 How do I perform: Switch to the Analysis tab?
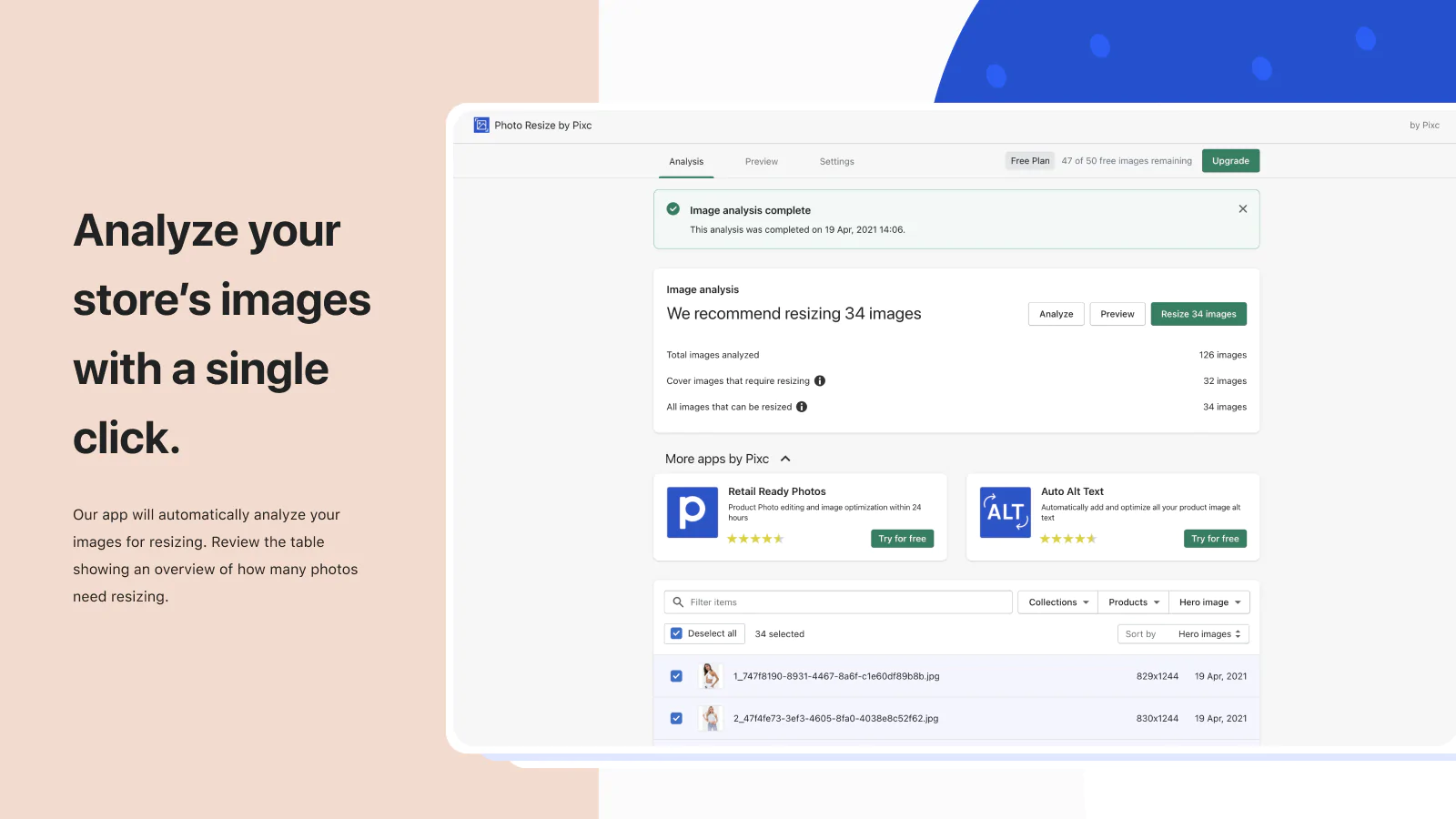686,162
